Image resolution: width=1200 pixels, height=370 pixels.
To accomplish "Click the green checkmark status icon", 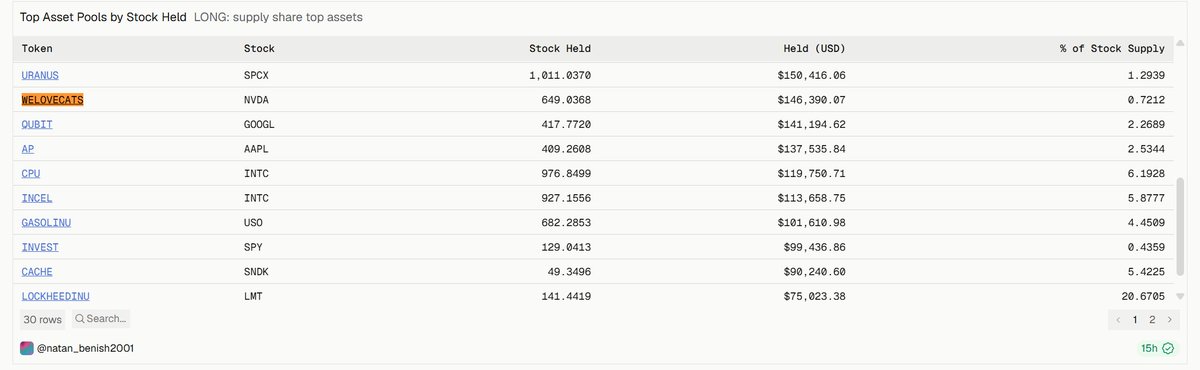I will [x=1167, y=348].
